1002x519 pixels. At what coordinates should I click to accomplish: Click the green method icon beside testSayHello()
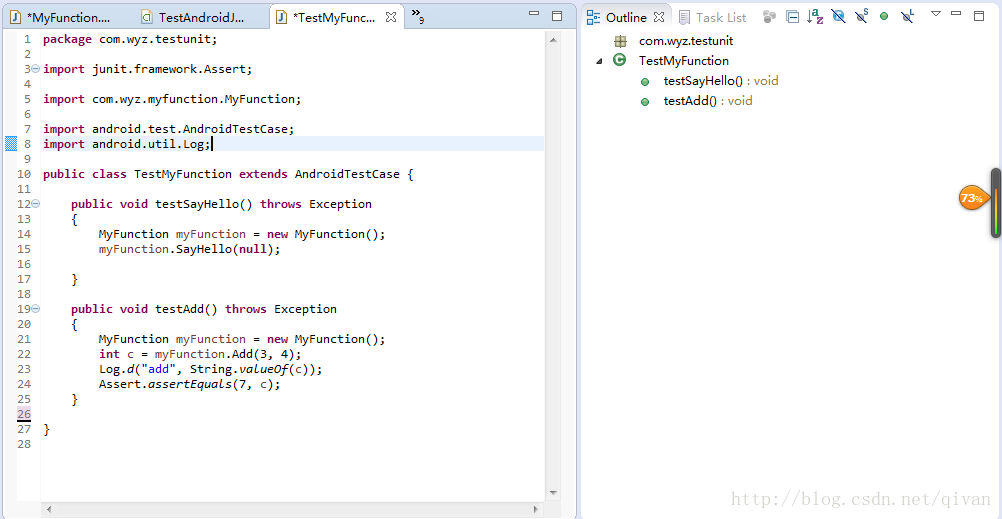pos(645,82)
